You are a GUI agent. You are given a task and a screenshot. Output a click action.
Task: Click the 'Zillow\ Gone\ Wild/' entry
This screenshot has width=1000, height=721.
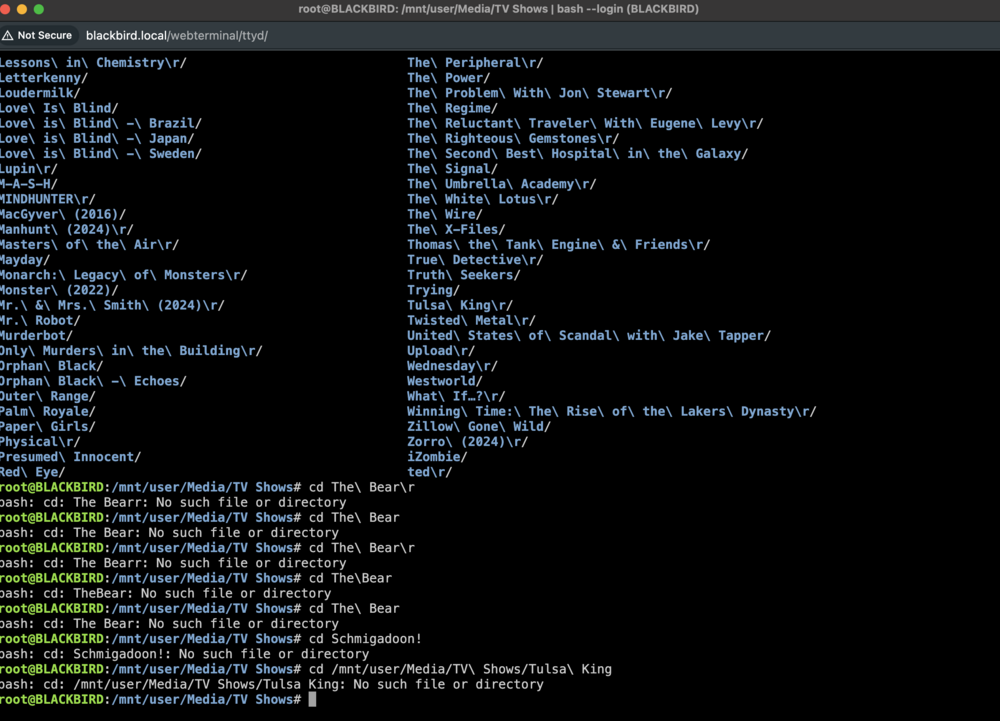tap(479, 426)
